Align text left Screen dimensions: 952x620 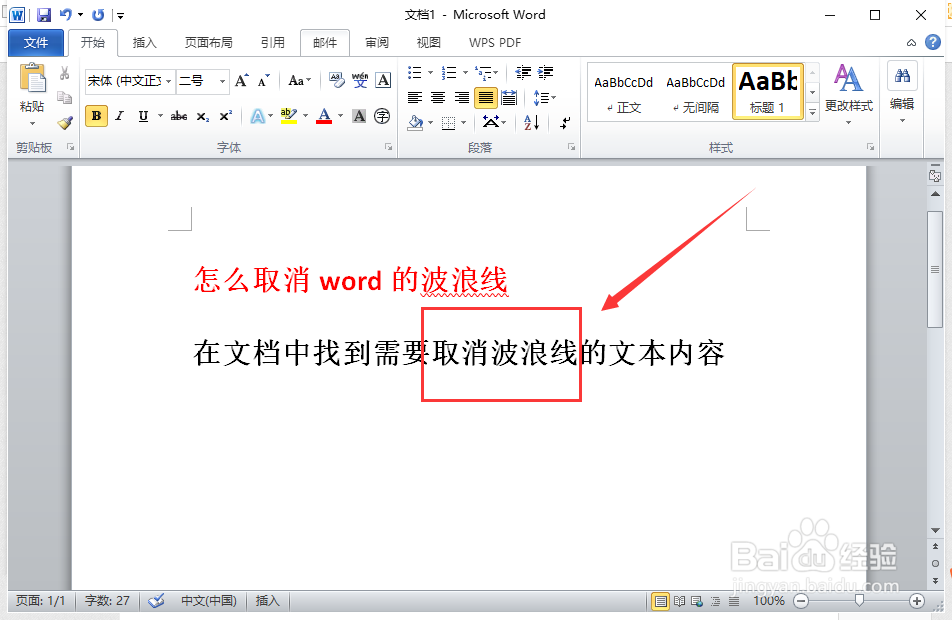coord(415,97)
